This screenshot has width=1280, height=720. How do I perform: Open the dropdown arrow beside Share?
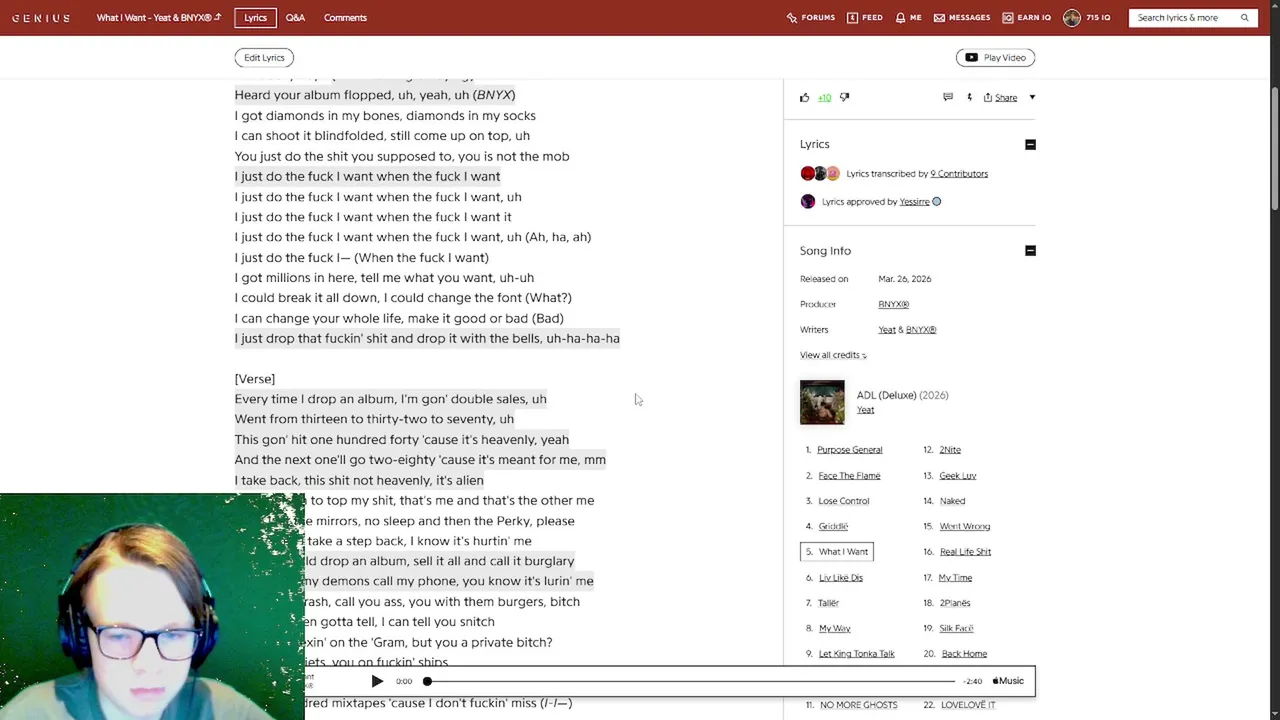(x=1032, y=98)
